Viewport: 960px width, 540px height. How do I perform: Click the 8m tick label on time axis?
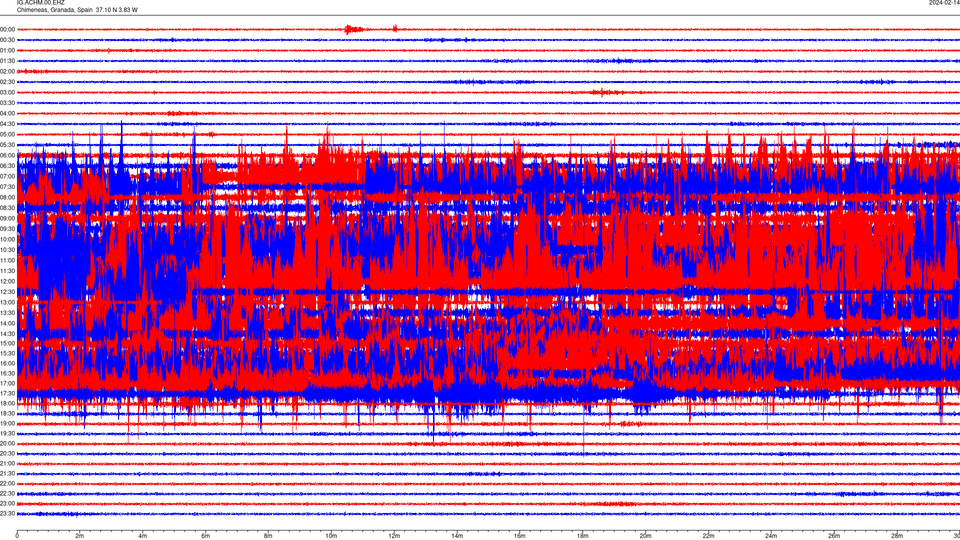pyautogui.click(x=268, y=536)
